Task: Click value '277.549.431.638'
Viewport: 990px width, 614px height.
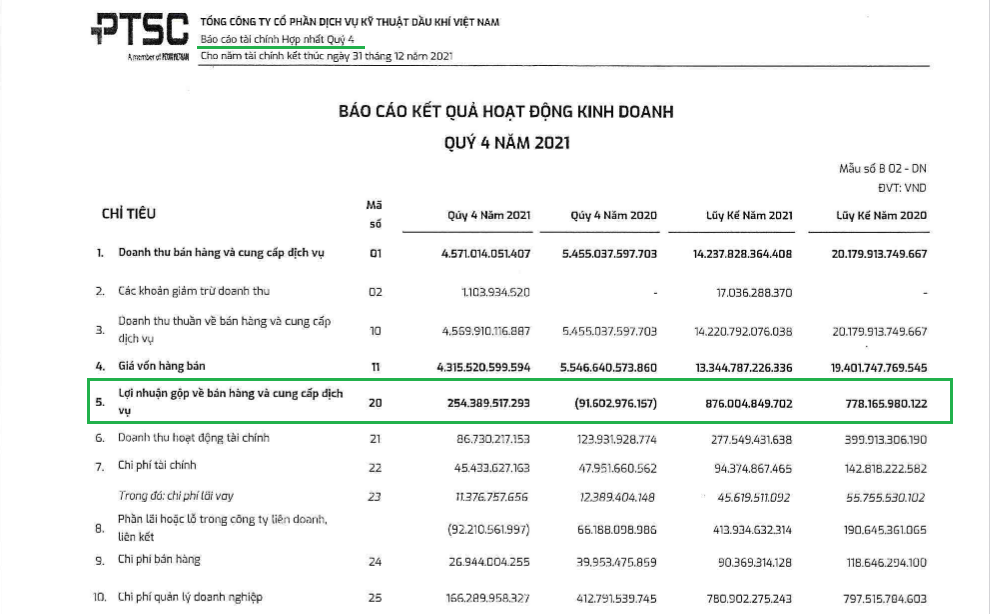Action: coord(751,440)
